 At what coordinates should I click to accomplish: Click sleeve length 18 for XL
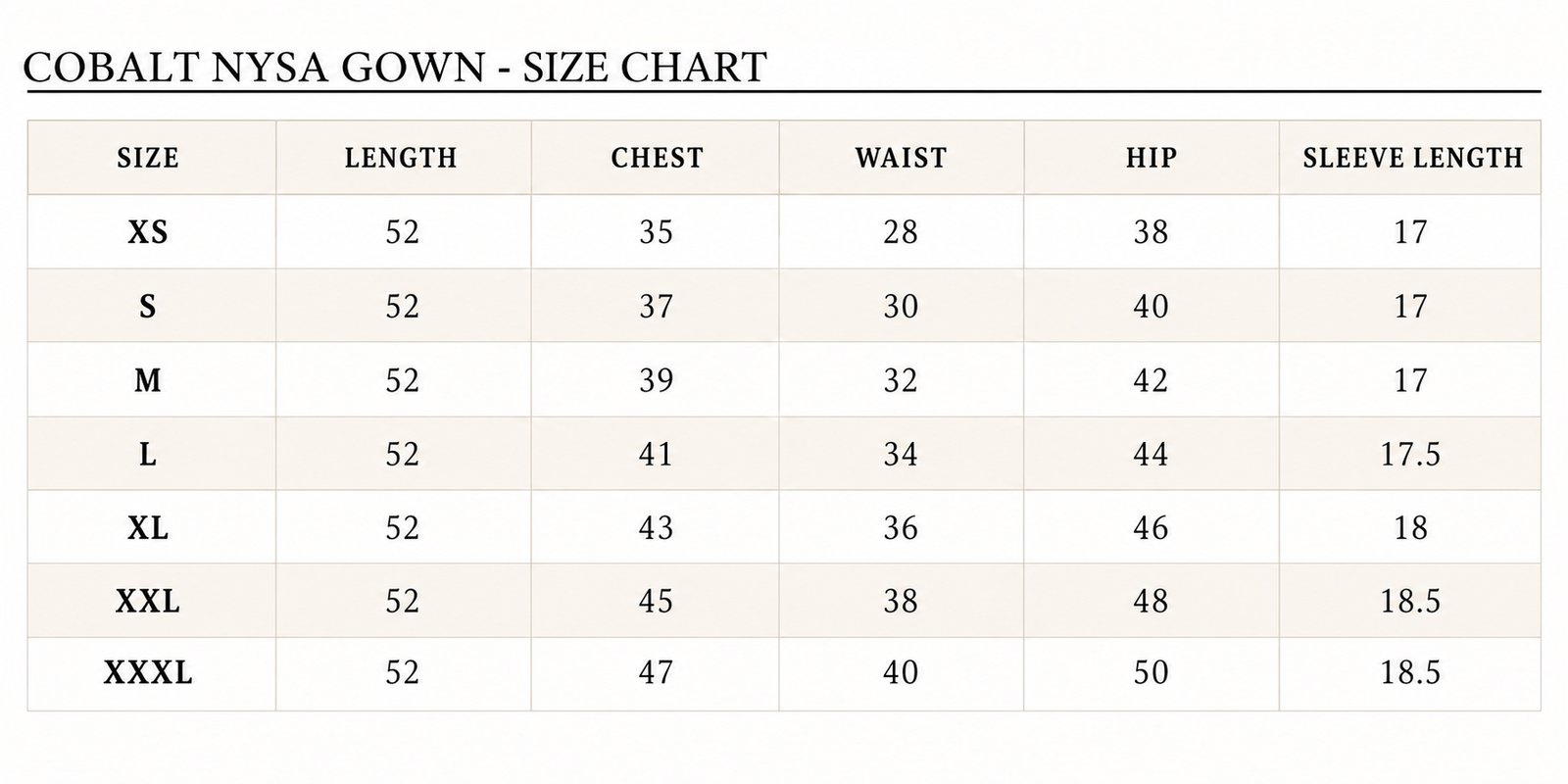(x=1410, y=528)
